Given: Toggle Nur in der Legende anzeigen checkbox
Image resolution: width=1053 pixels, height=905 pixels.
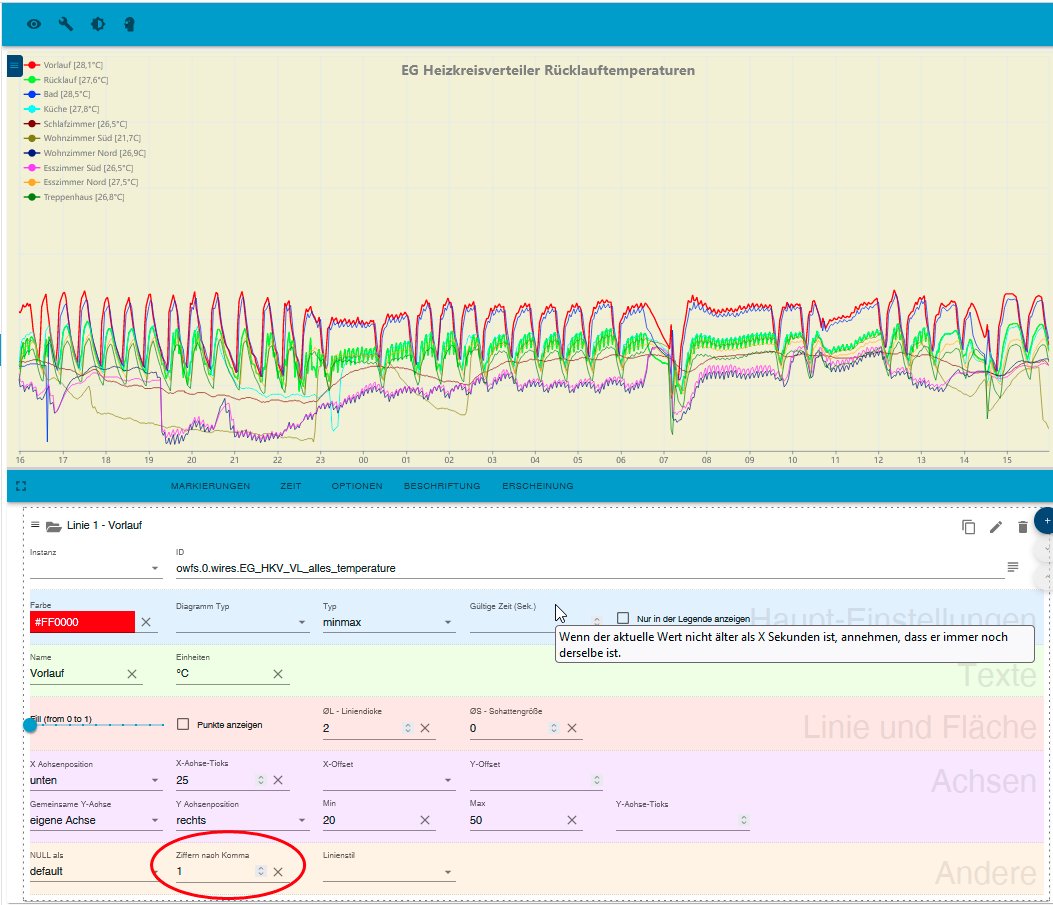Looking at the screenshot, I should click(623, 618).
